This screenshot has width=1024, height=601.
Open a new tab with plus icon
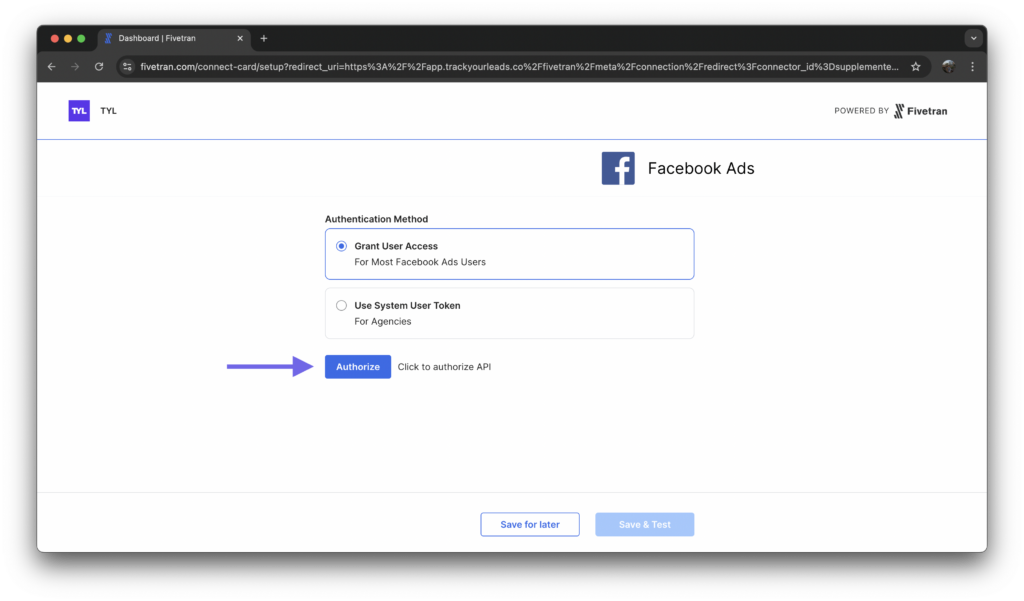(x=264, y=39)
